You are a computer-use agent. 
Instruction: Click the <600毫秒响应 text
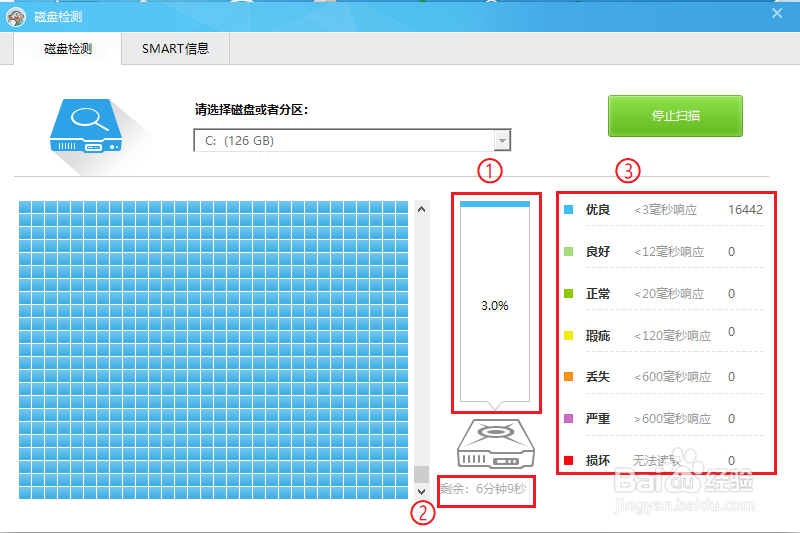(x=672, y=377)
